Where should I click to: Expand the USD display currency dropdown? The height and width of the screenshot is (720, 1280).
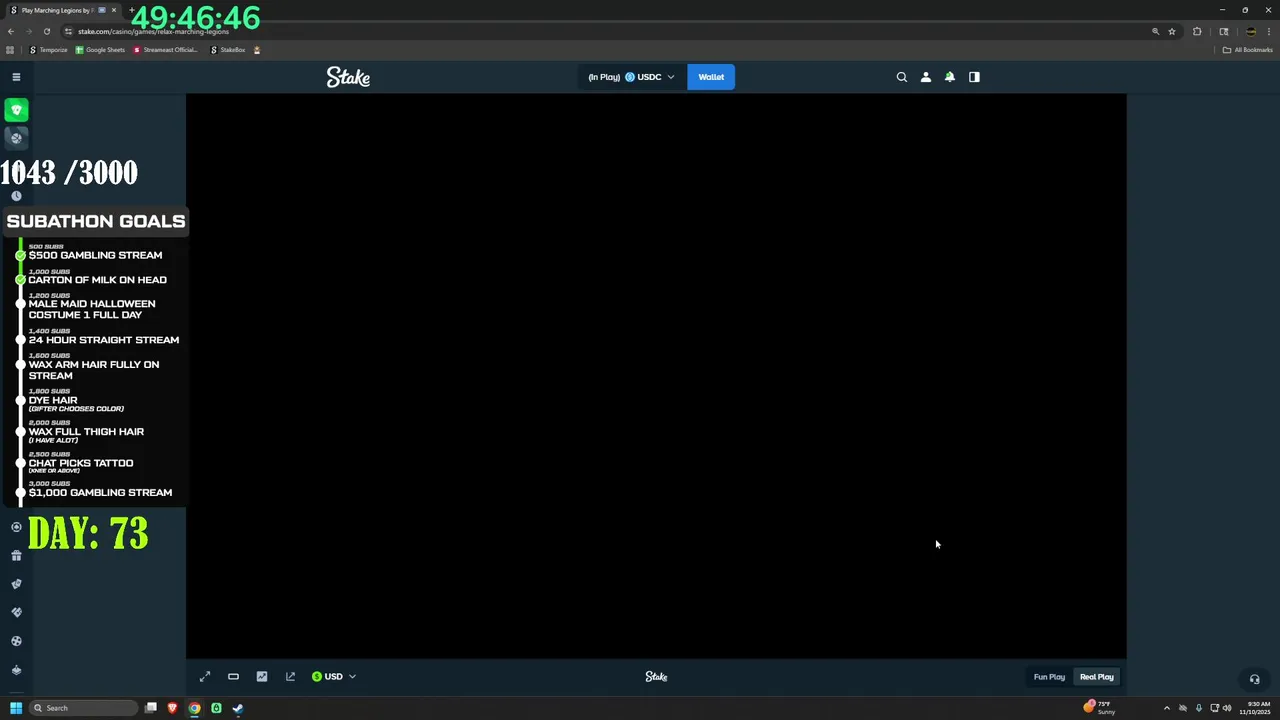334,677
